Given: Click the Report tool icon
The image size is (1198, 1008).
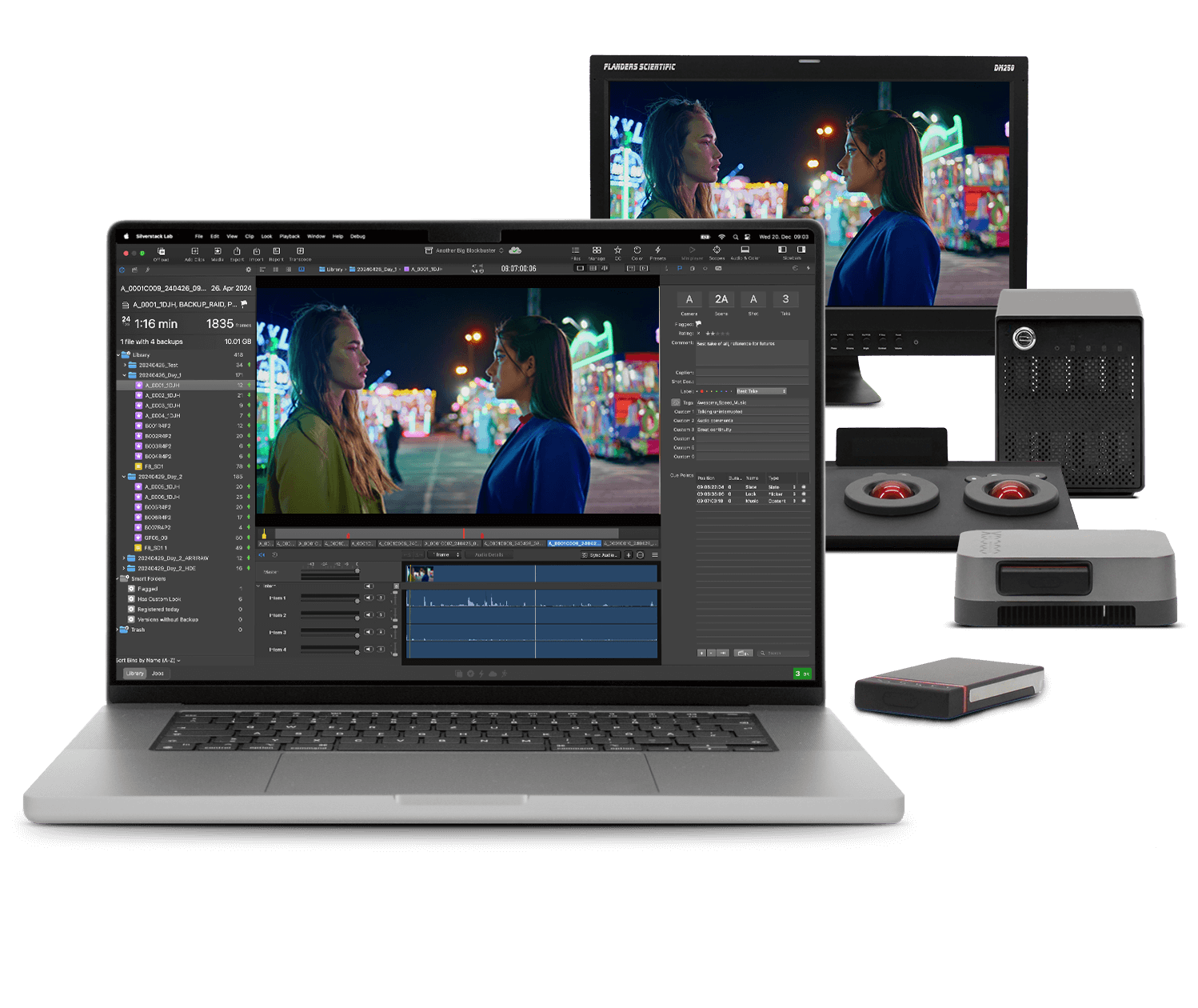Looking at the screenshot, I should pyautogui.click(x=276, y=250).
